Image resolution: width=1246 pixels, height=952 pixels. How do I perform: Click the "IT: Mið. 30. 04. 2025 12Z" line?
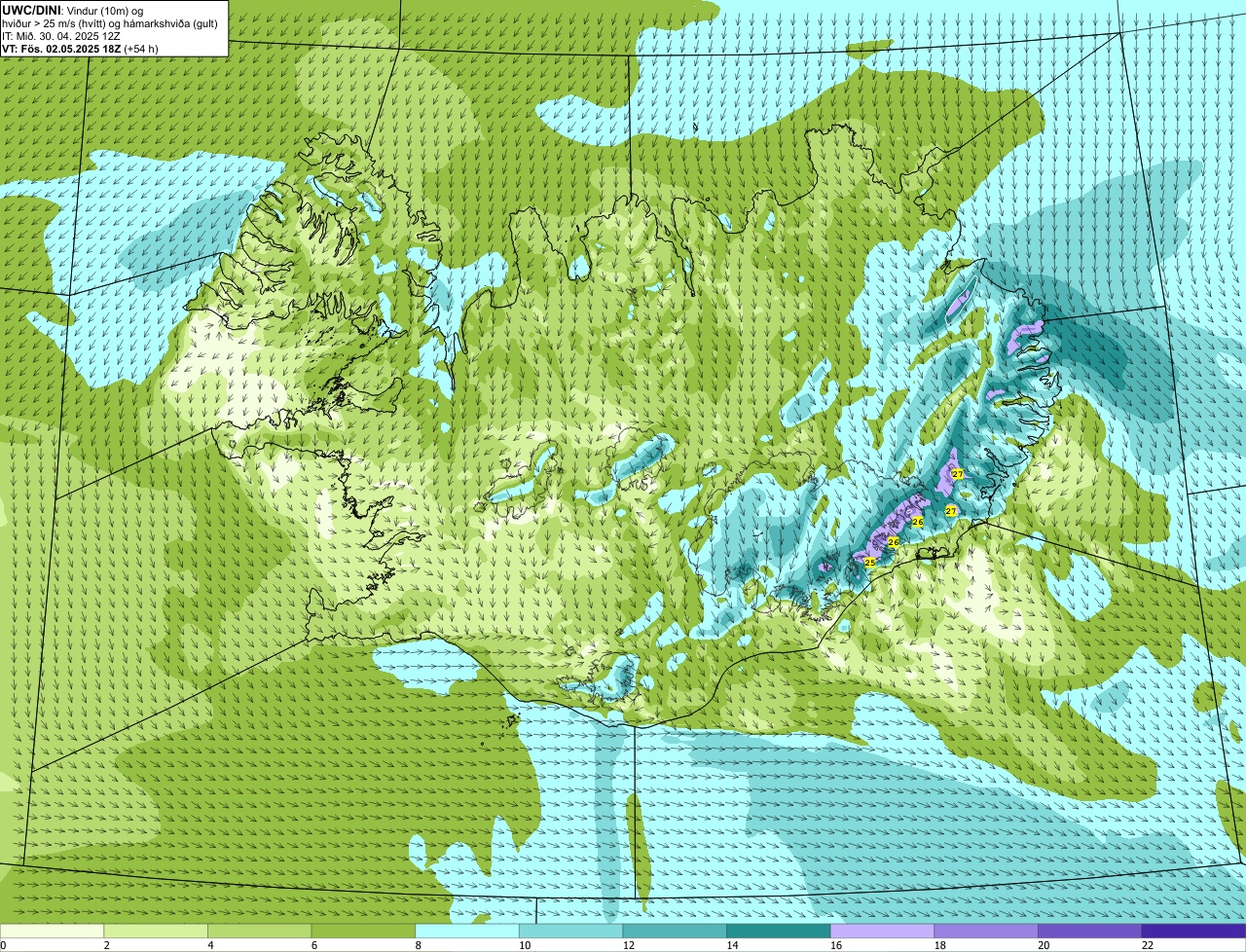coord(61,36)
